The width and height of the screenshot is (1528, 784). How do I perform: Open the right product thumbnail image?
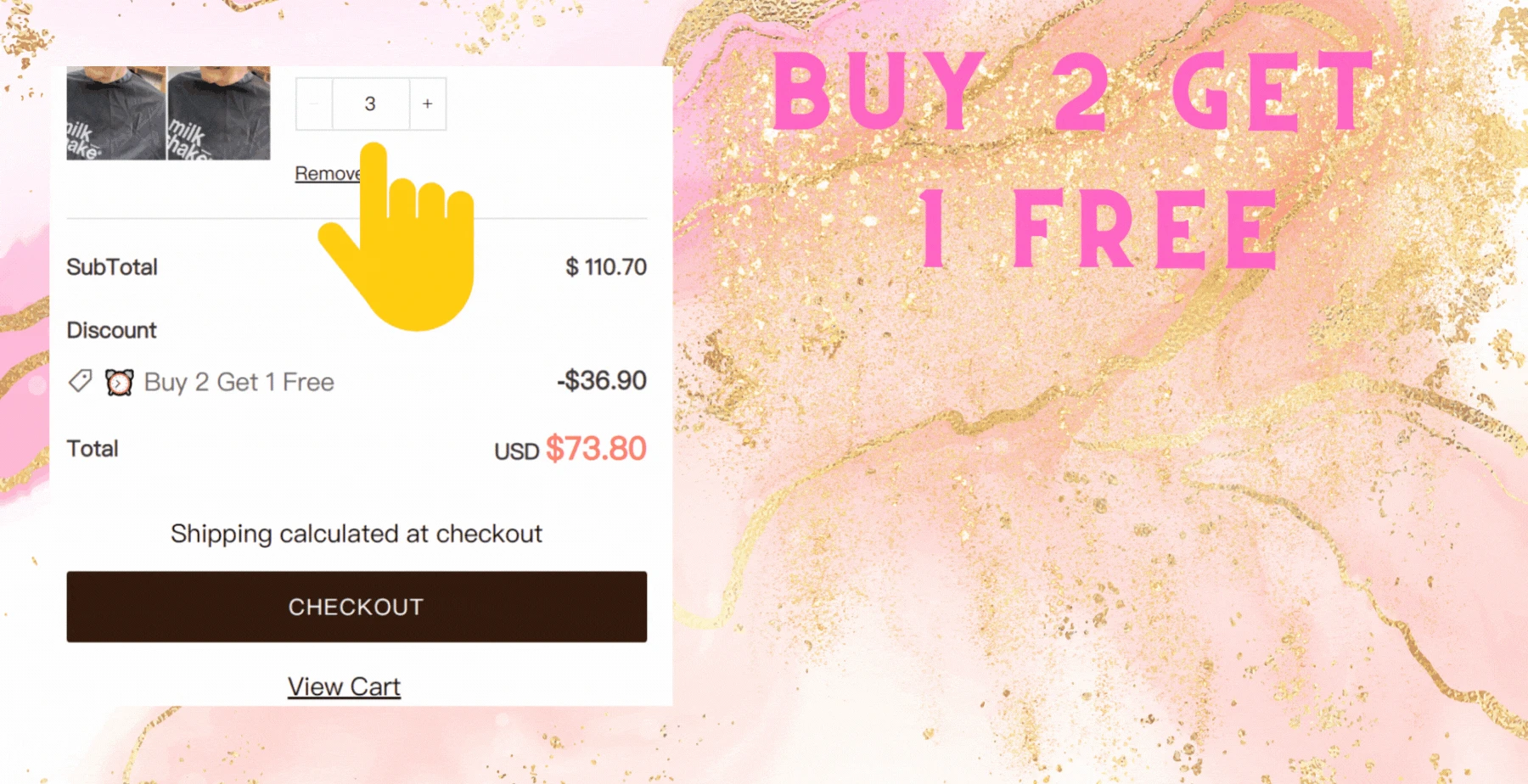pos(219,113)
